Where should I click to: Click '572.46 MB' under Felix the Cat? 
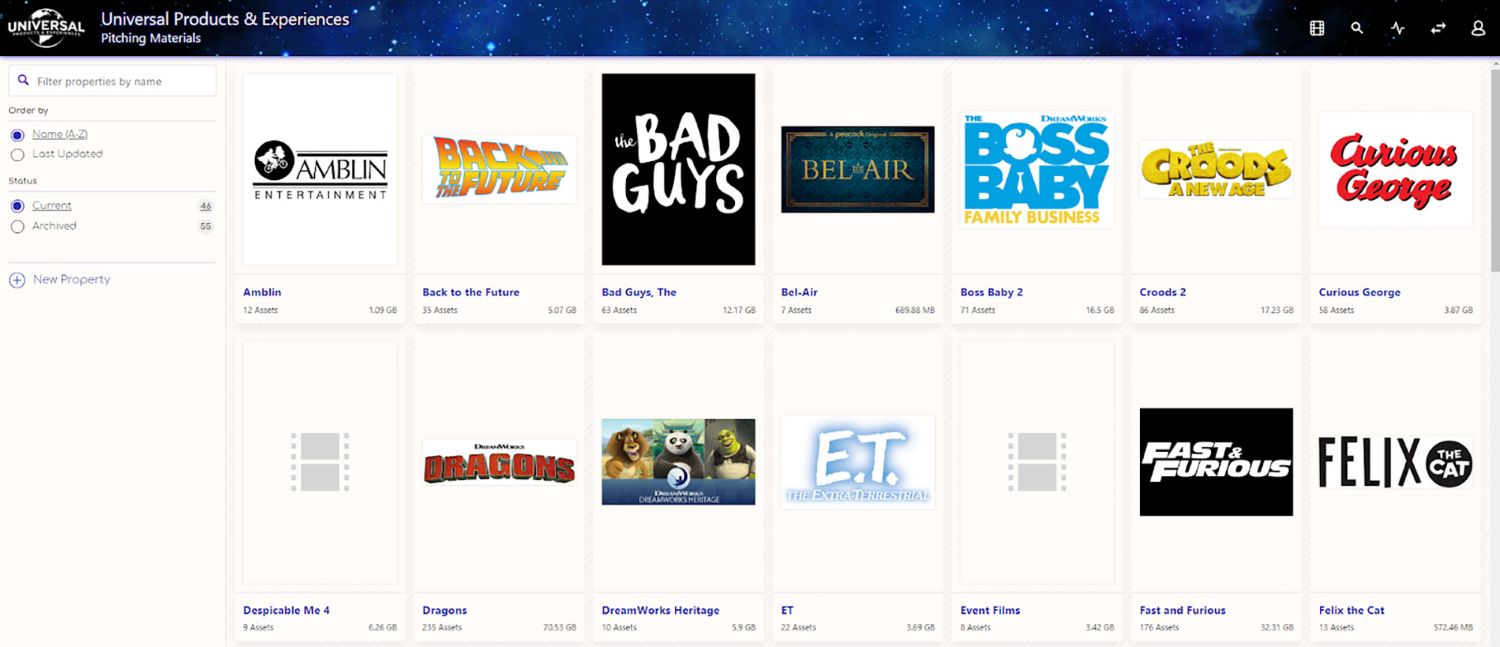(1453, 628)
